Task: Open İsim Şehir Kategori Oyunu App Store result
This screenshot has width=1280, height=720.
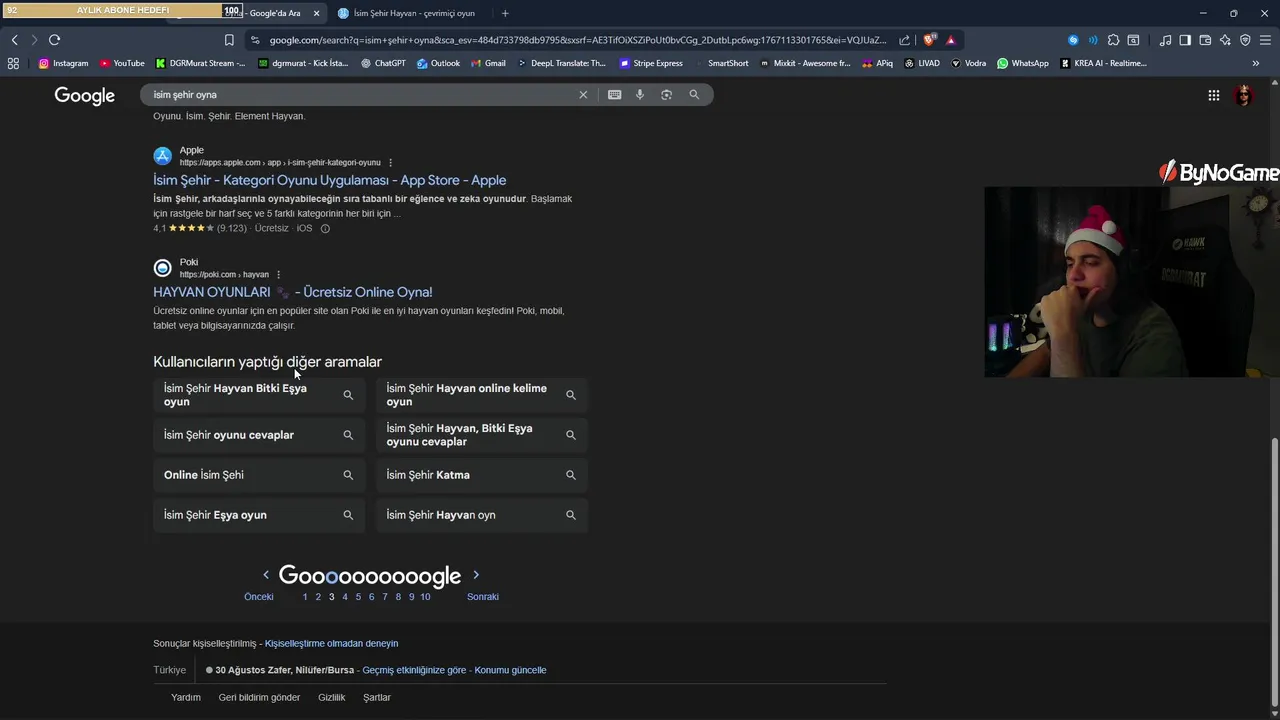Action: tap(329, 180)
